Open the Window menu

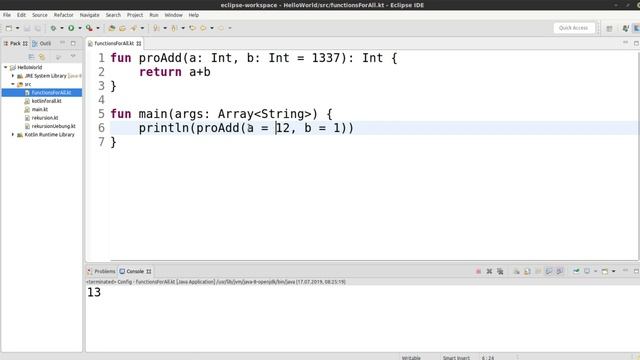(173, 15)
